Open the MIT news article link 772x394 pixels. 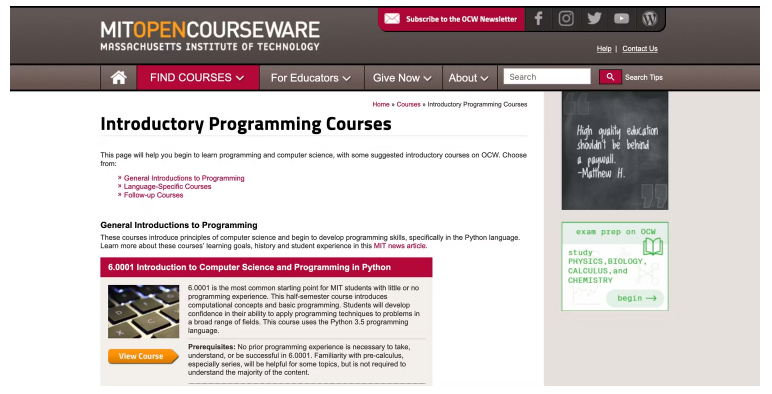[x=400, y=246]
